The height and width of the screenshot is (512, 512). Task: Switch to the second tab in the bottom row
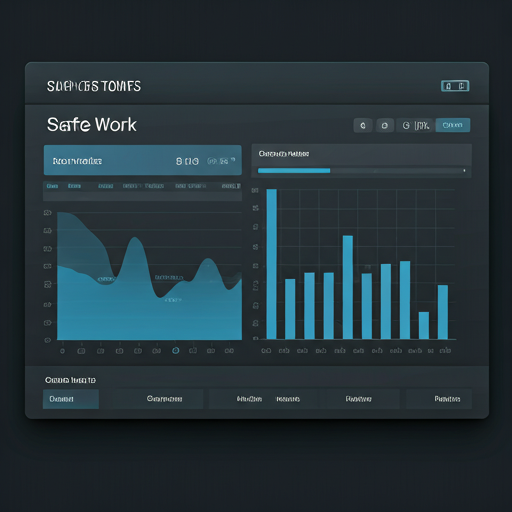point(158,399)
